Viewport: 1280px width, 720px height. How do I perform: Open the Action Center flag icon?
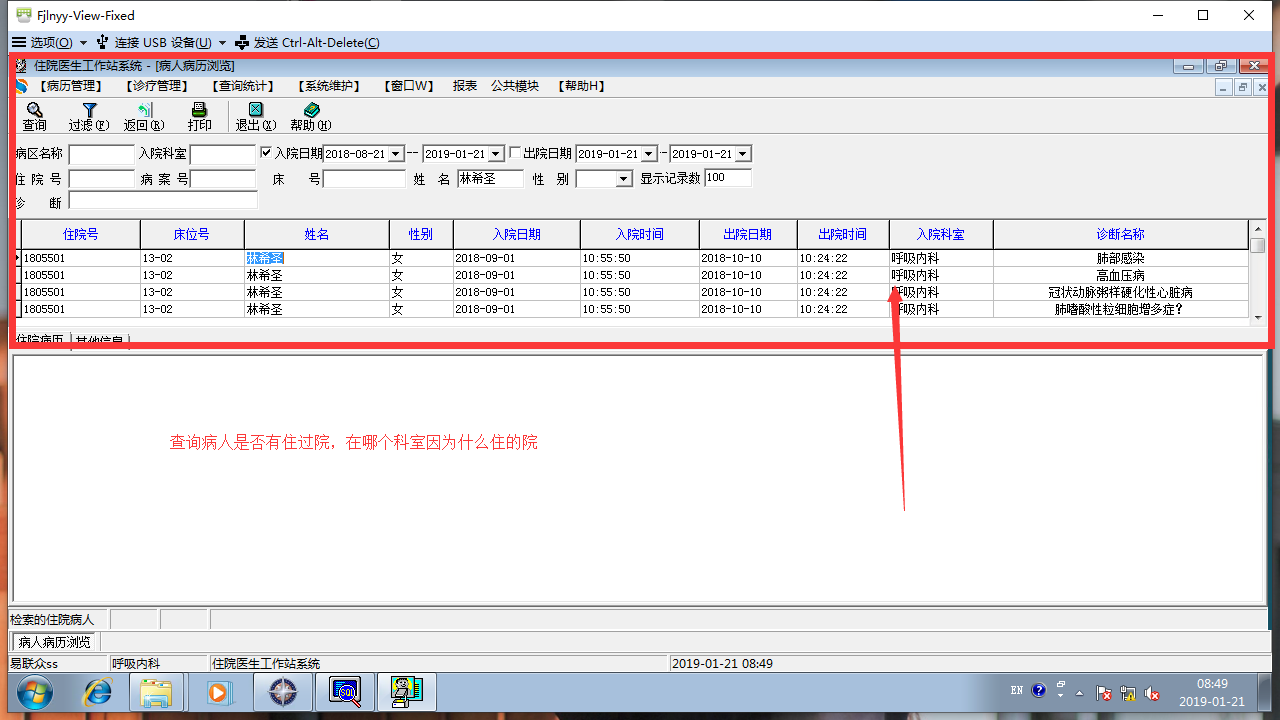(x=1104, y=692)
